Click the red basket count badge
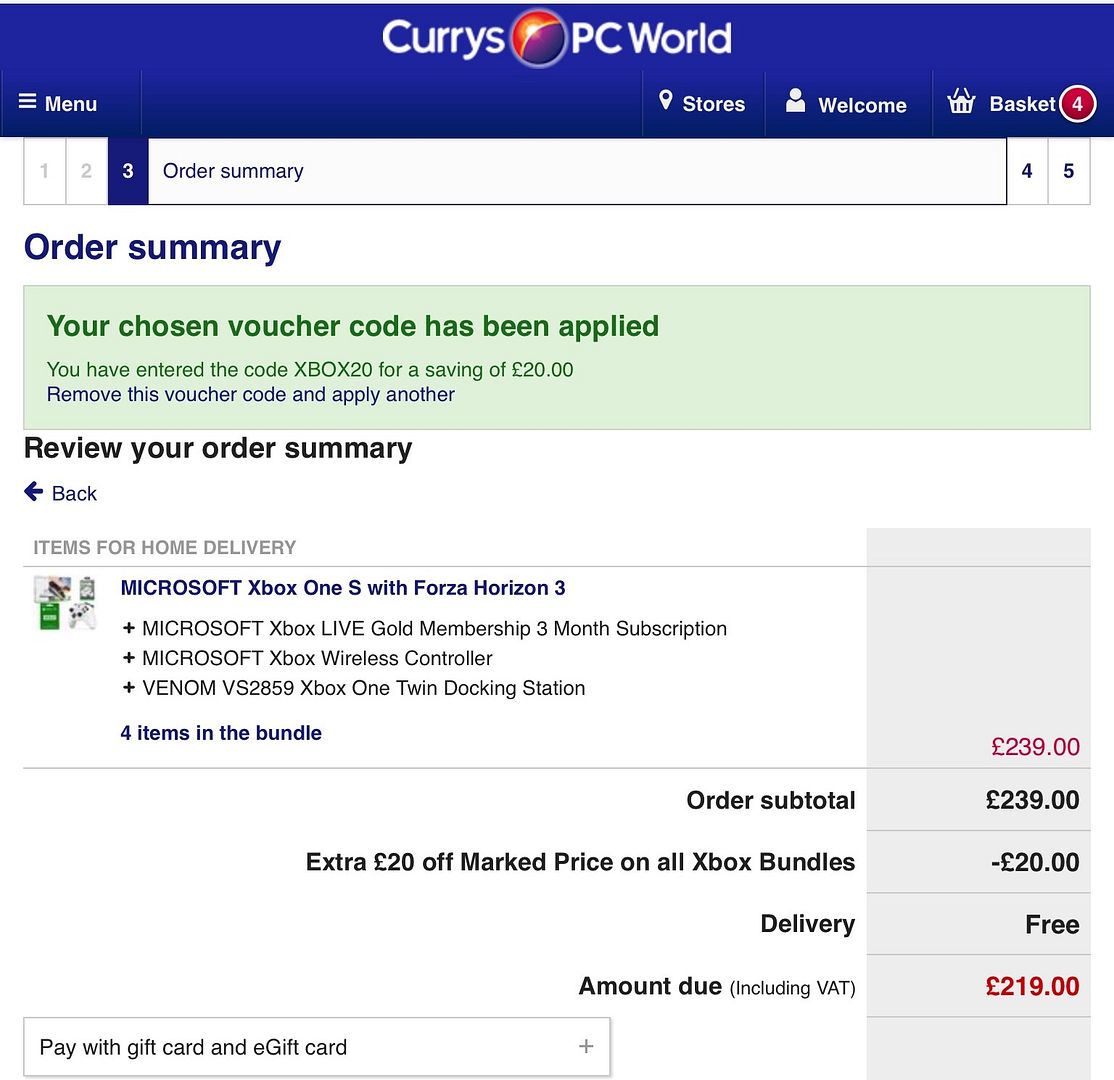Viewport: 1114px width, 1080px height. pyautogui.click(x=1077, y=104)
